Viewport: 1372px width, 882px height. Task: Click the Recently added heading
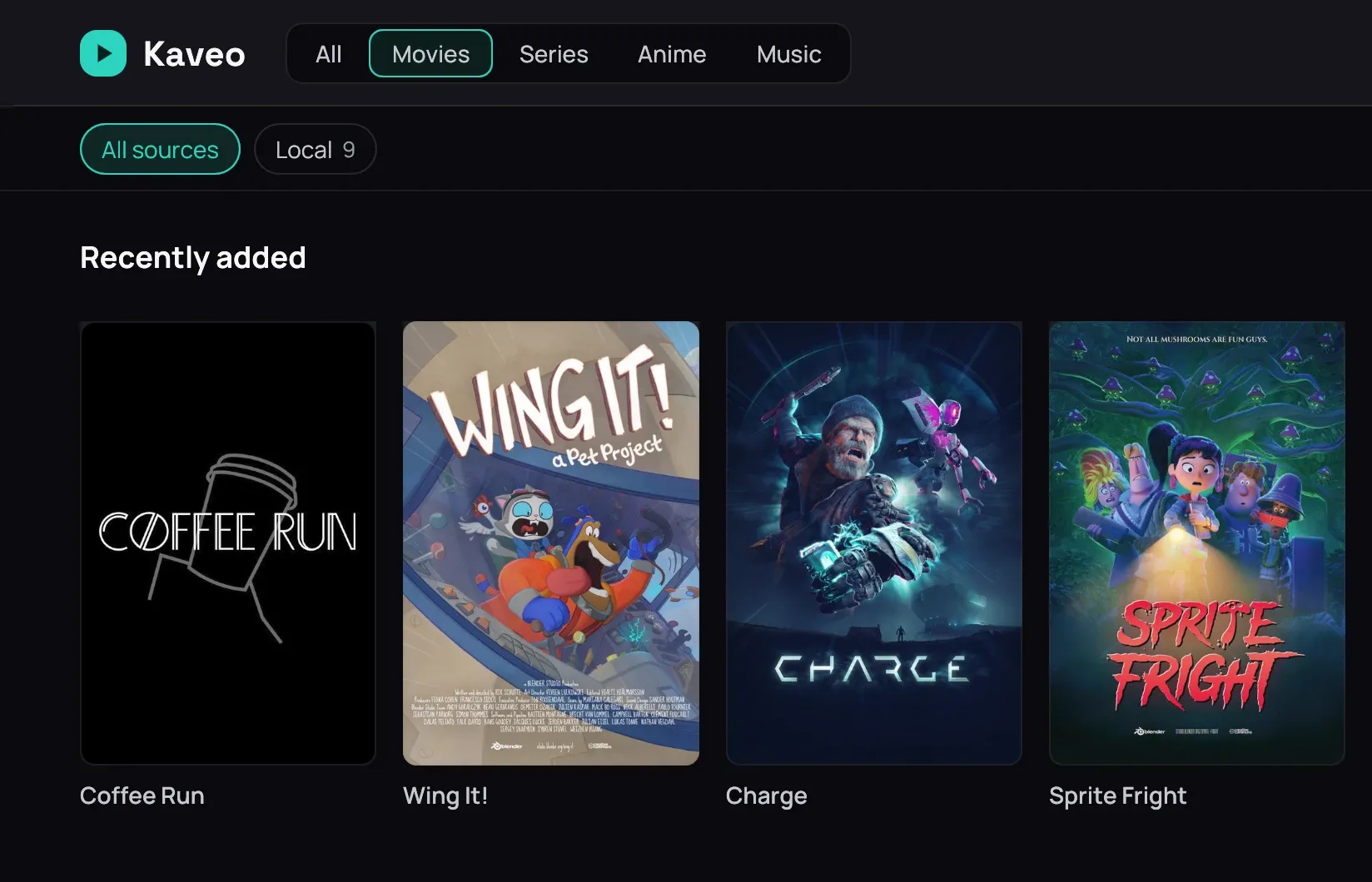click(193, 257)
